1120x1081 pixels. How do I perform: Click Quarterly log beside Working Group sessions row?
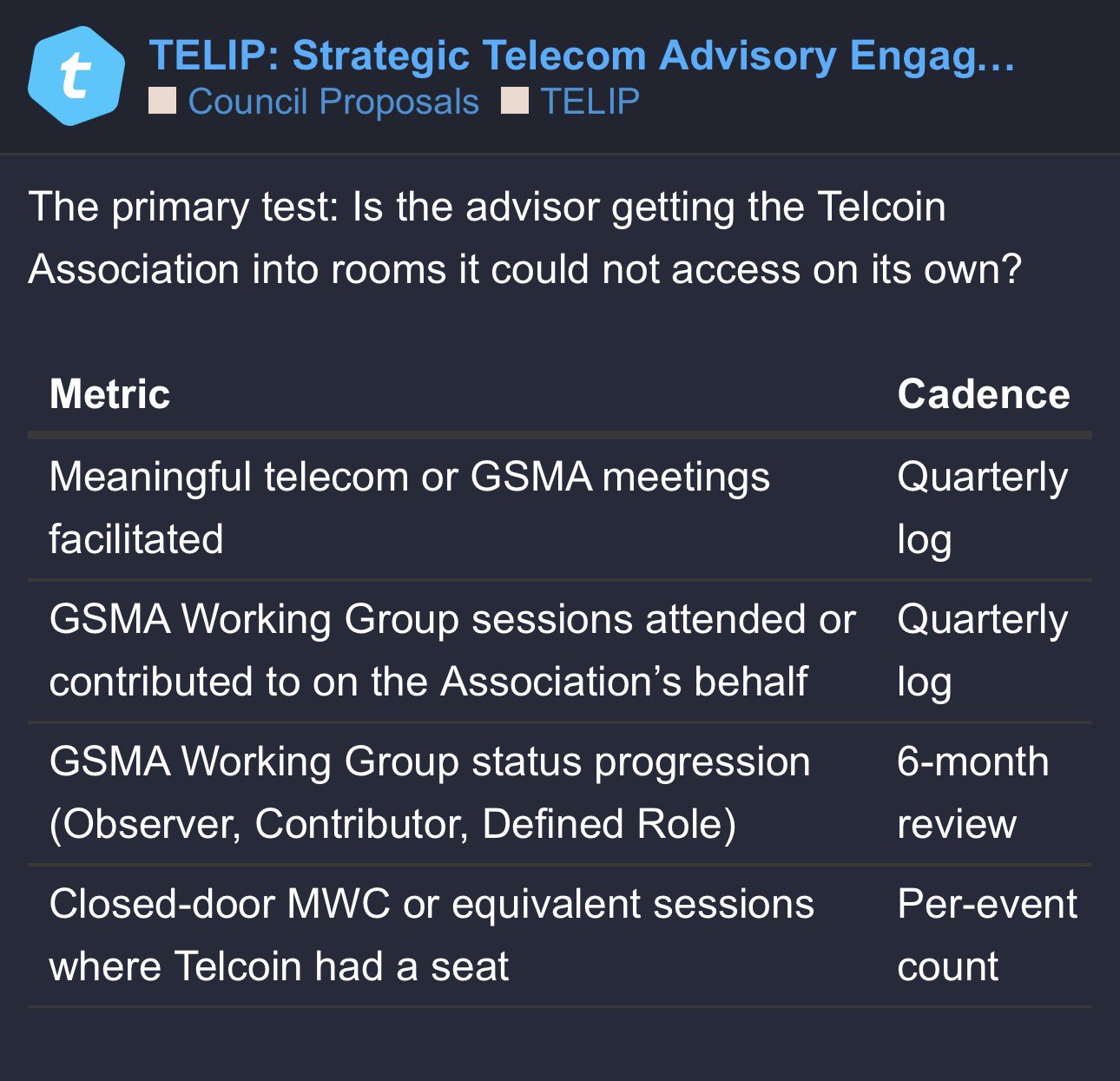pyautogui.click(x=982, y=649)
